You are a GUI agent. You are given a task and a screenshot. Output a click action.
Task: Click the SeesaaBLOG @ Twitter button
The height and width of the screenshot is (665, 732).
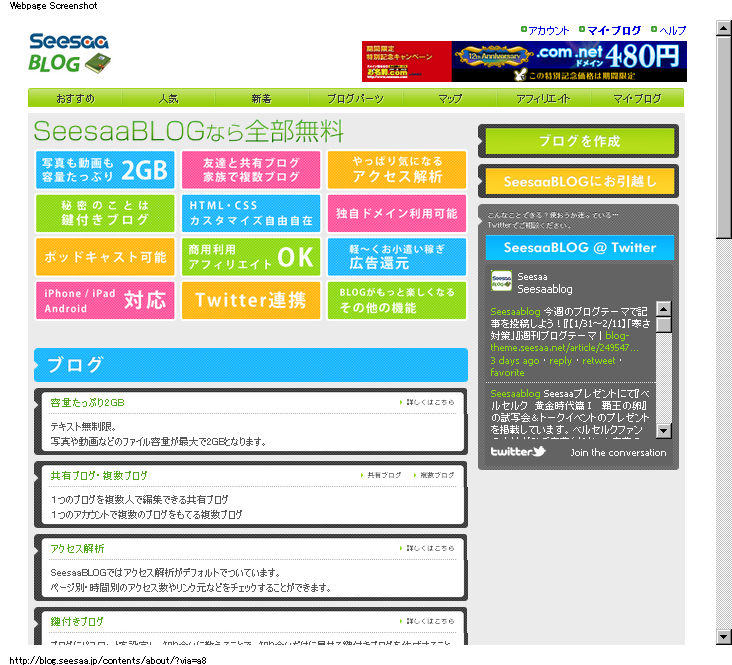pos(580,247)
